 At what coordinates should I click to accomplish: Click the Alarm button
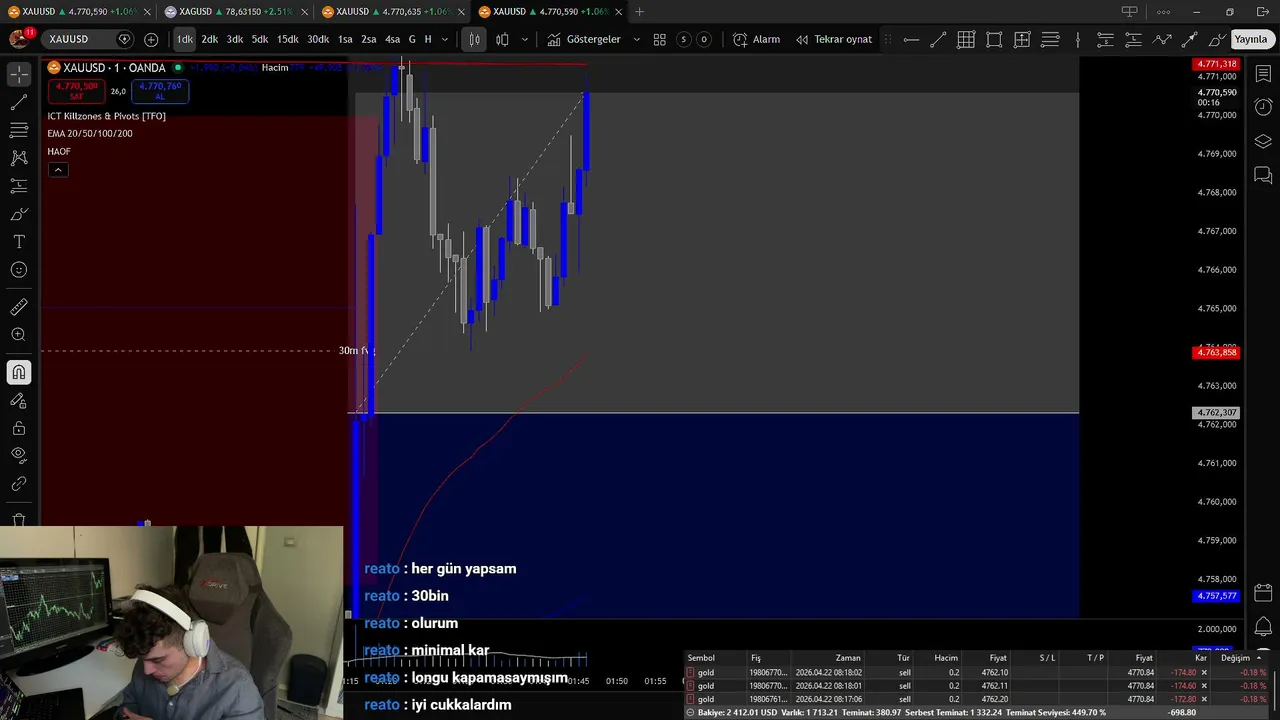757,39
